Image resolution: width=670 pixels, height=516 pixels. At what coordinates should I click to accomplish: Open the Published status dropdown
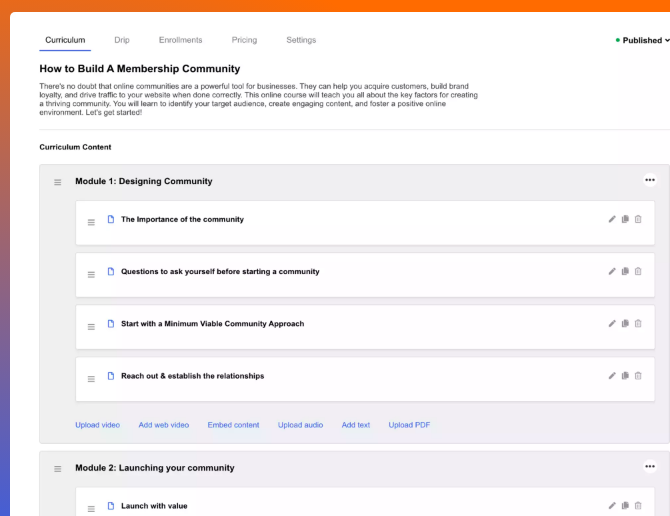[642, 41]
